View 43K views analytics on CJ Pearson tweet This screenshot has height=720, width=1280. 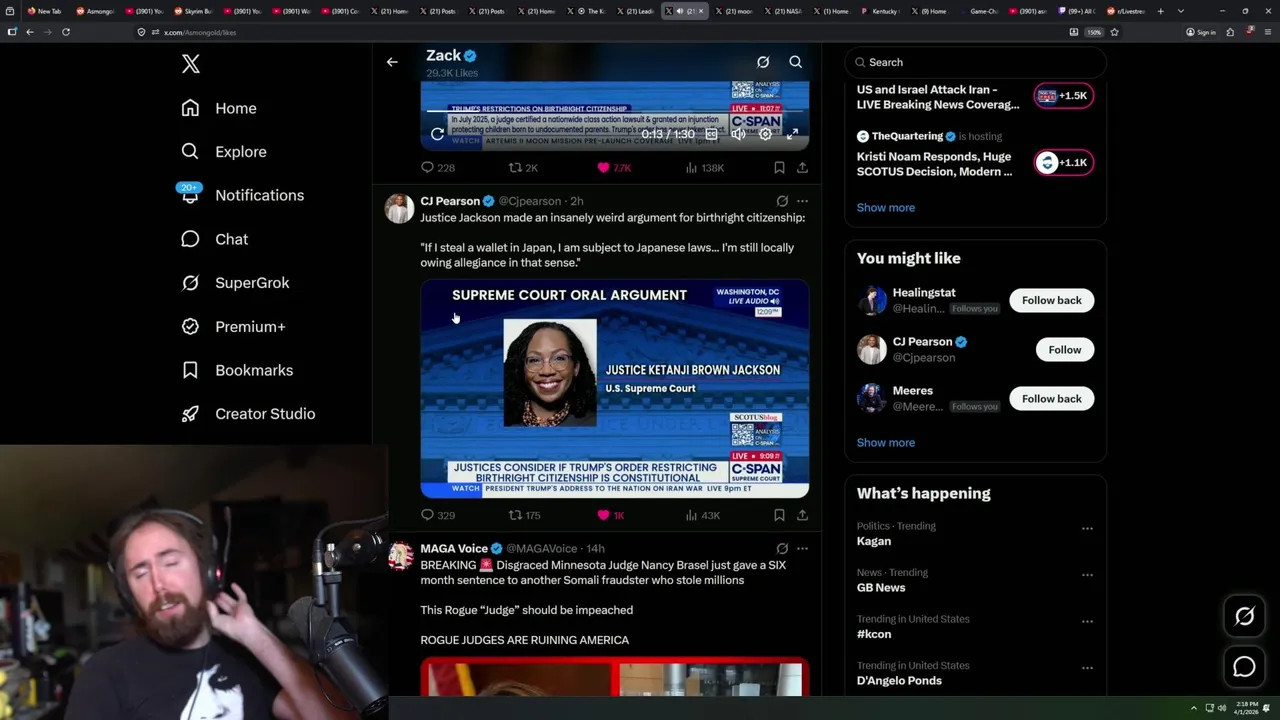tap(703, 515)
